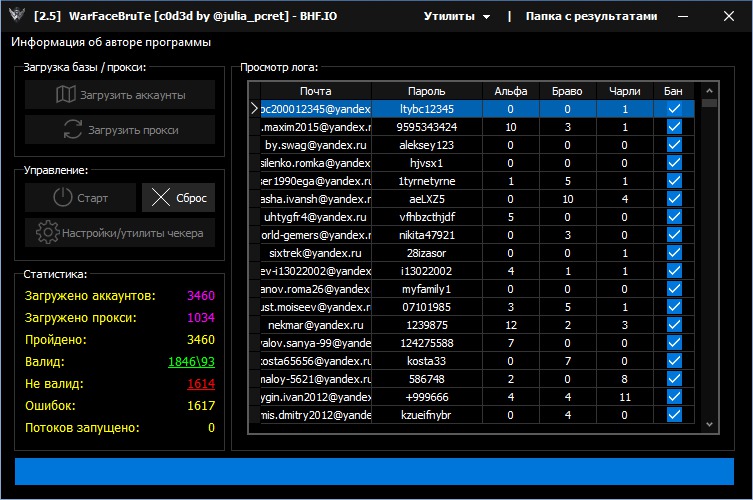
Task: Click the log table scroll-down arrow
Action: (x=709, y=425)
